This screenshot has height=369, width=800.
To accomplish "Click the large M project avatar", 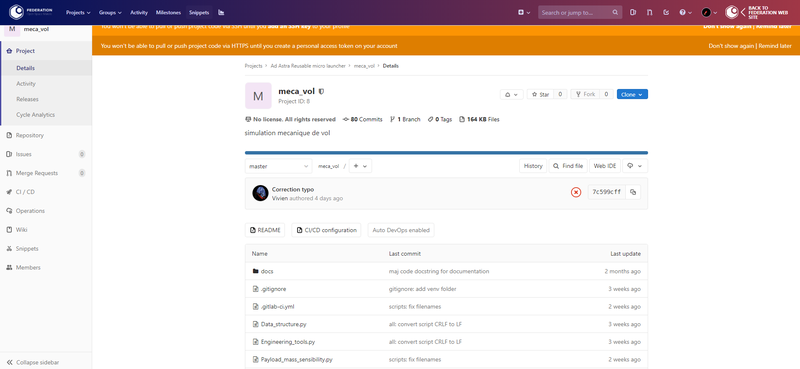I will pyautogui.click(x=258, y=96).
